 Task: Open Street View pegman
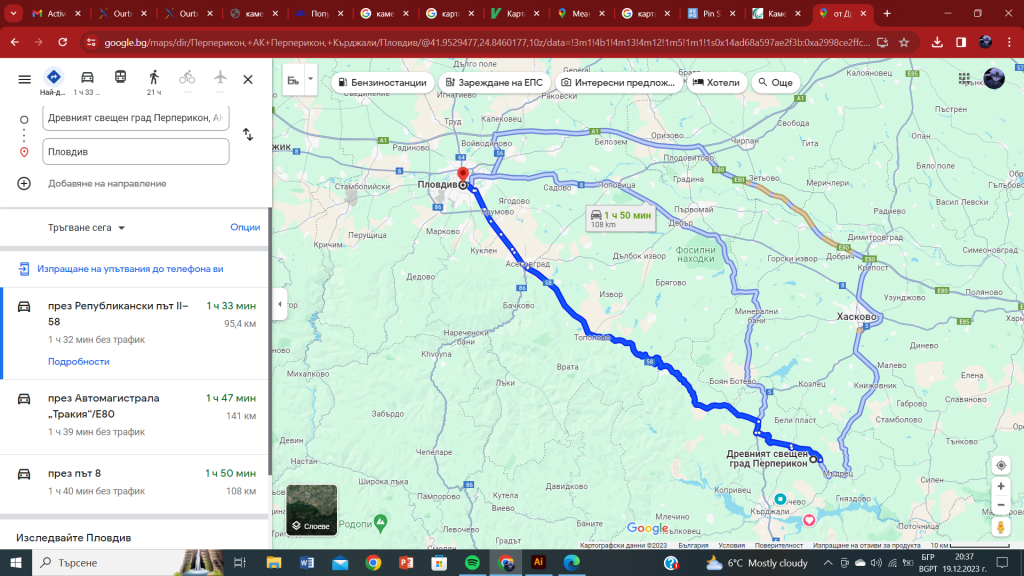pyautogui.click(x=1000, y=527)
